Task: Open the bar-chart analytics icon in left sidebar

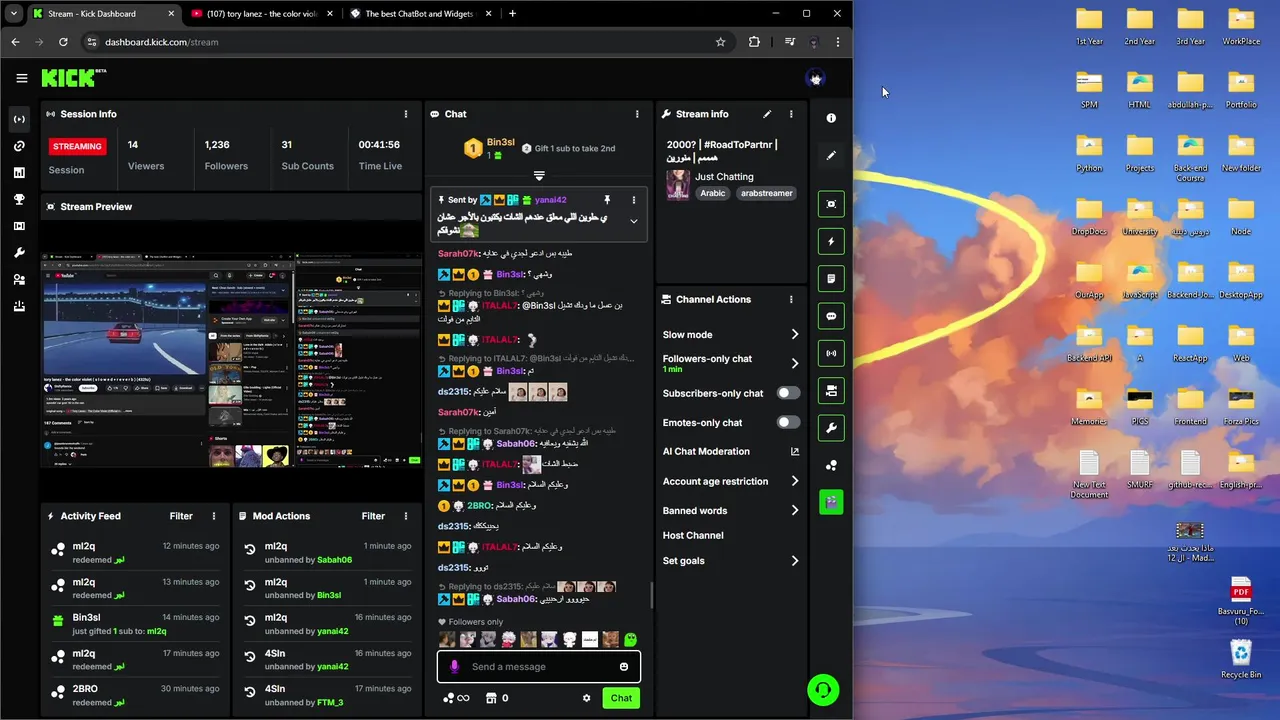Action: click(19, 173)
